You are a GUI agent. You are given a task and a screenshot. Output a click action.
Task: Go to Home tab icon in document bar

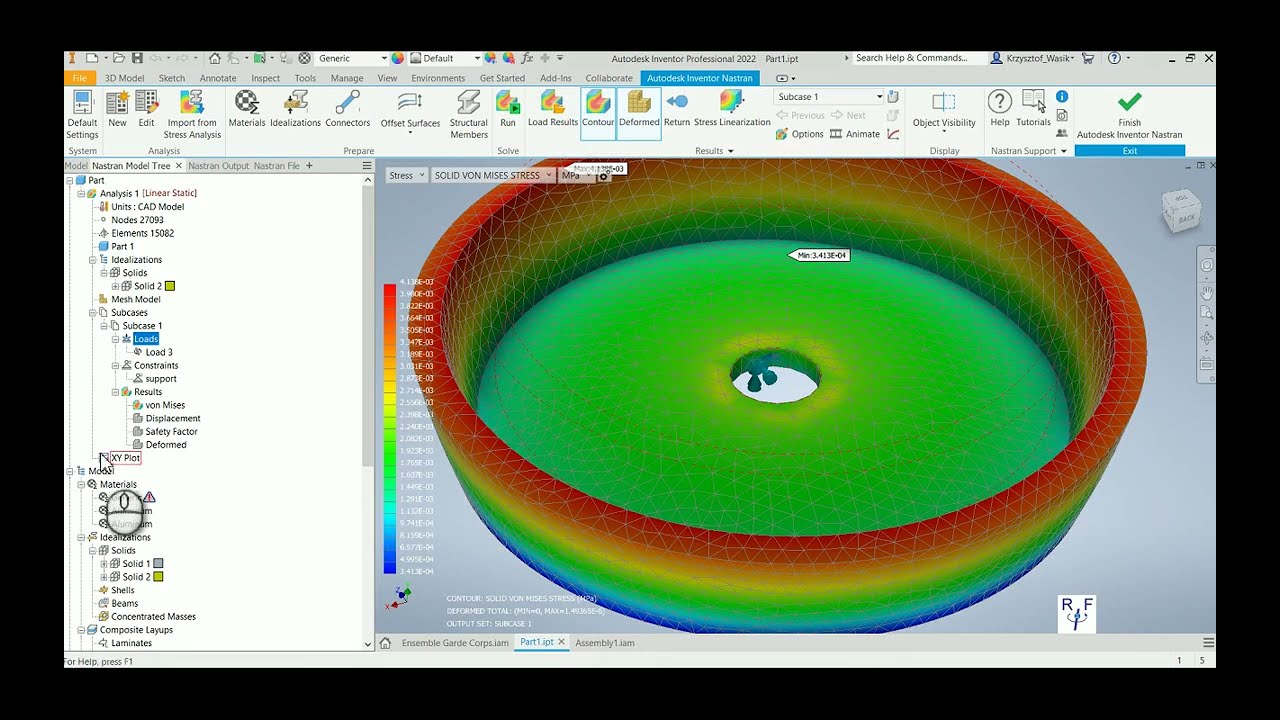(385, 643)
